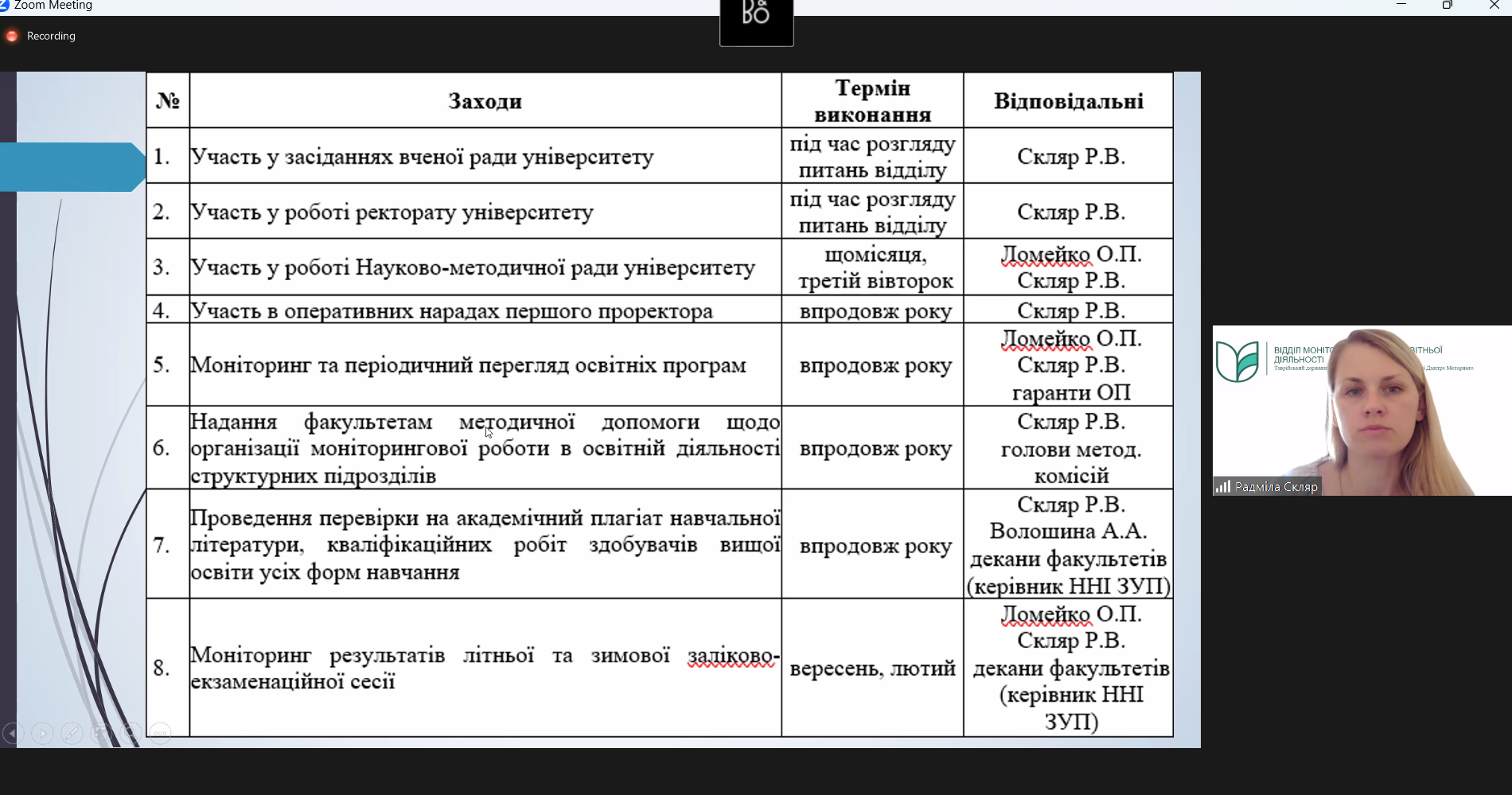Click row 1 term 'під час розгляду питань відділу'

tap(873, 157)
